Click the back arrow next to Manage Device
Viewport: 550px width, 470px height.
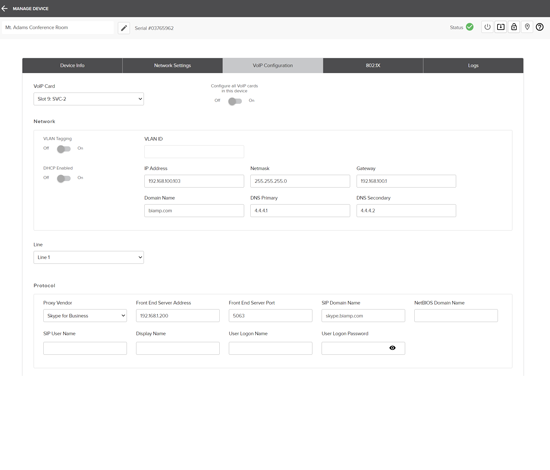5,8
